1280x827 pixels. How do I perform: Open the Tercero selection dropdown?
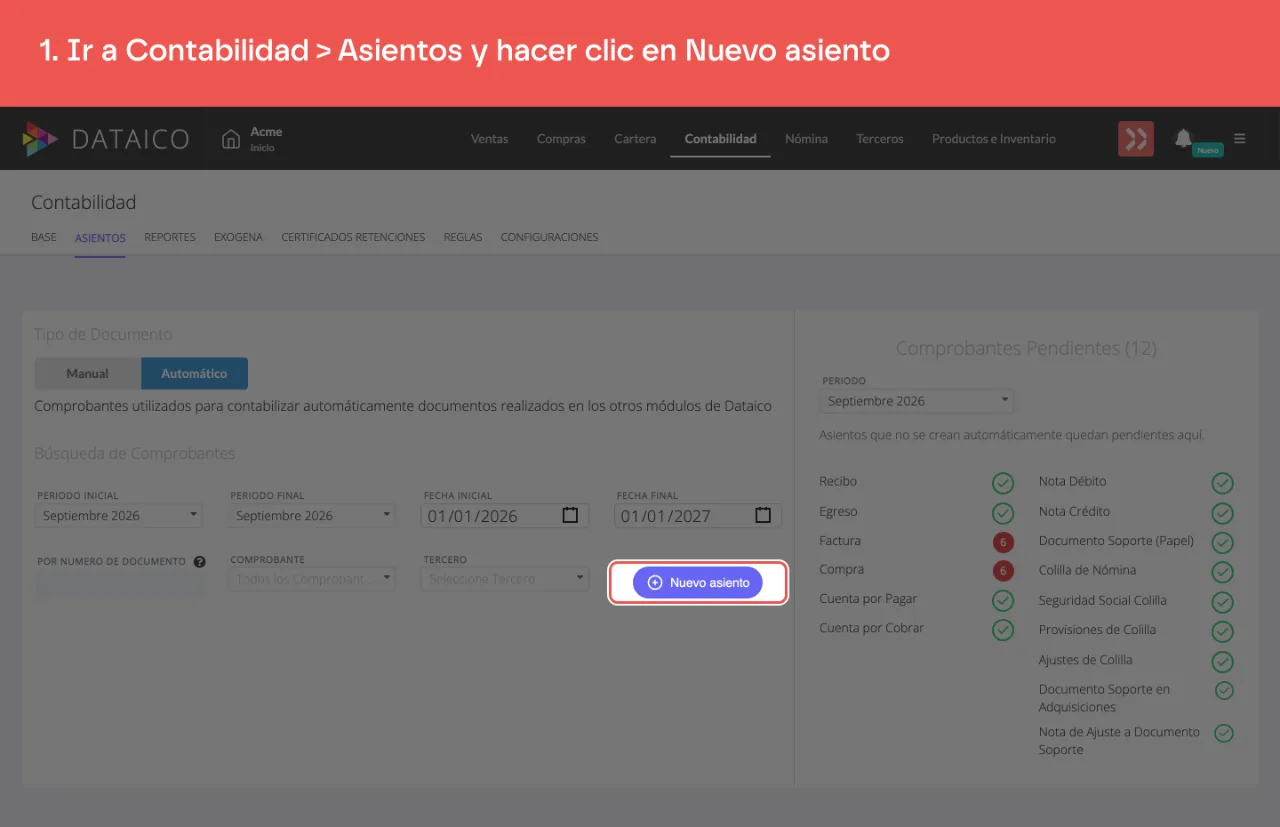point(505,579)
